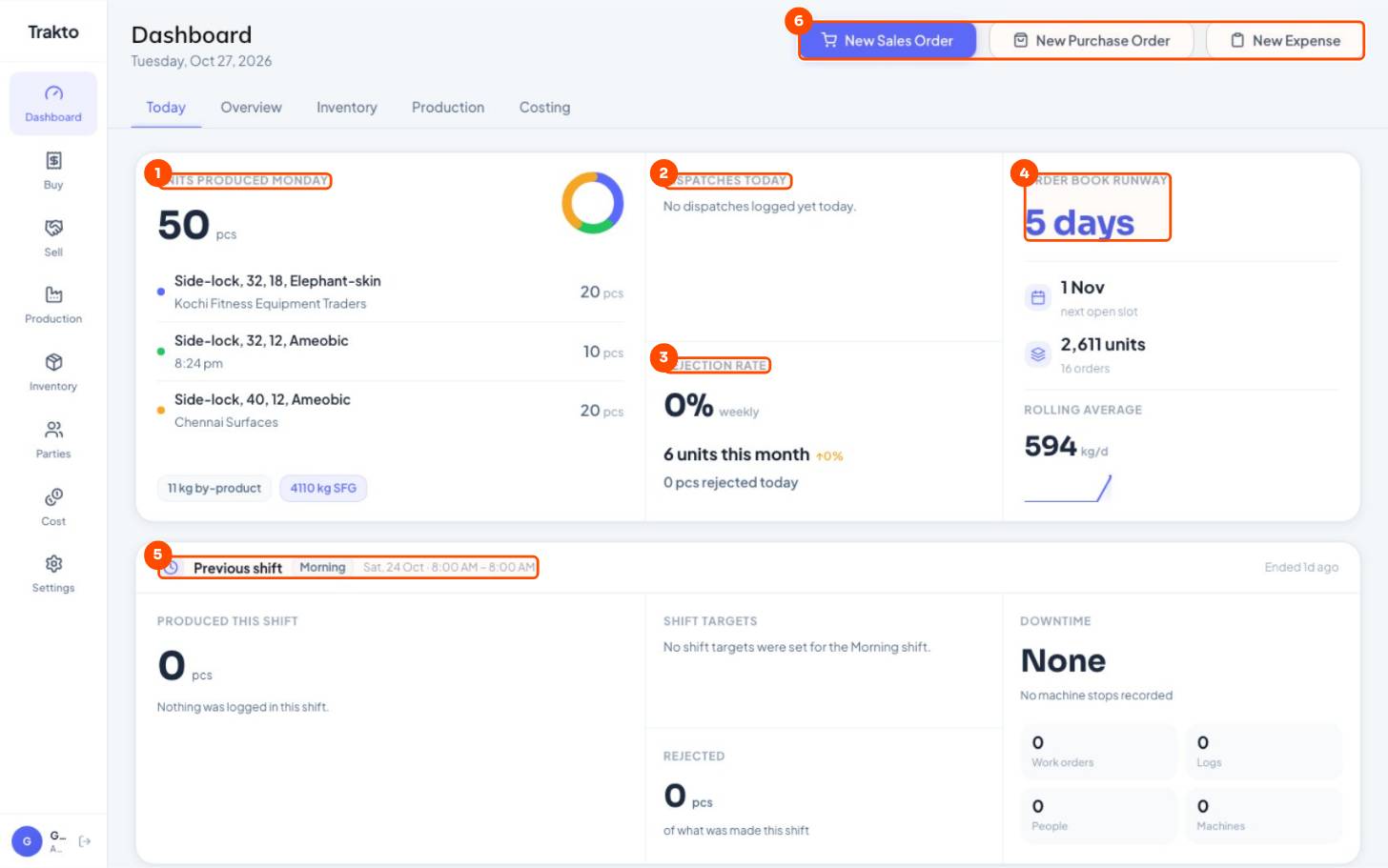The height and width of the screenshot is (868, 1388).
Task: Click the 11 kg by-product chip
Action: [x=214, y=488]
